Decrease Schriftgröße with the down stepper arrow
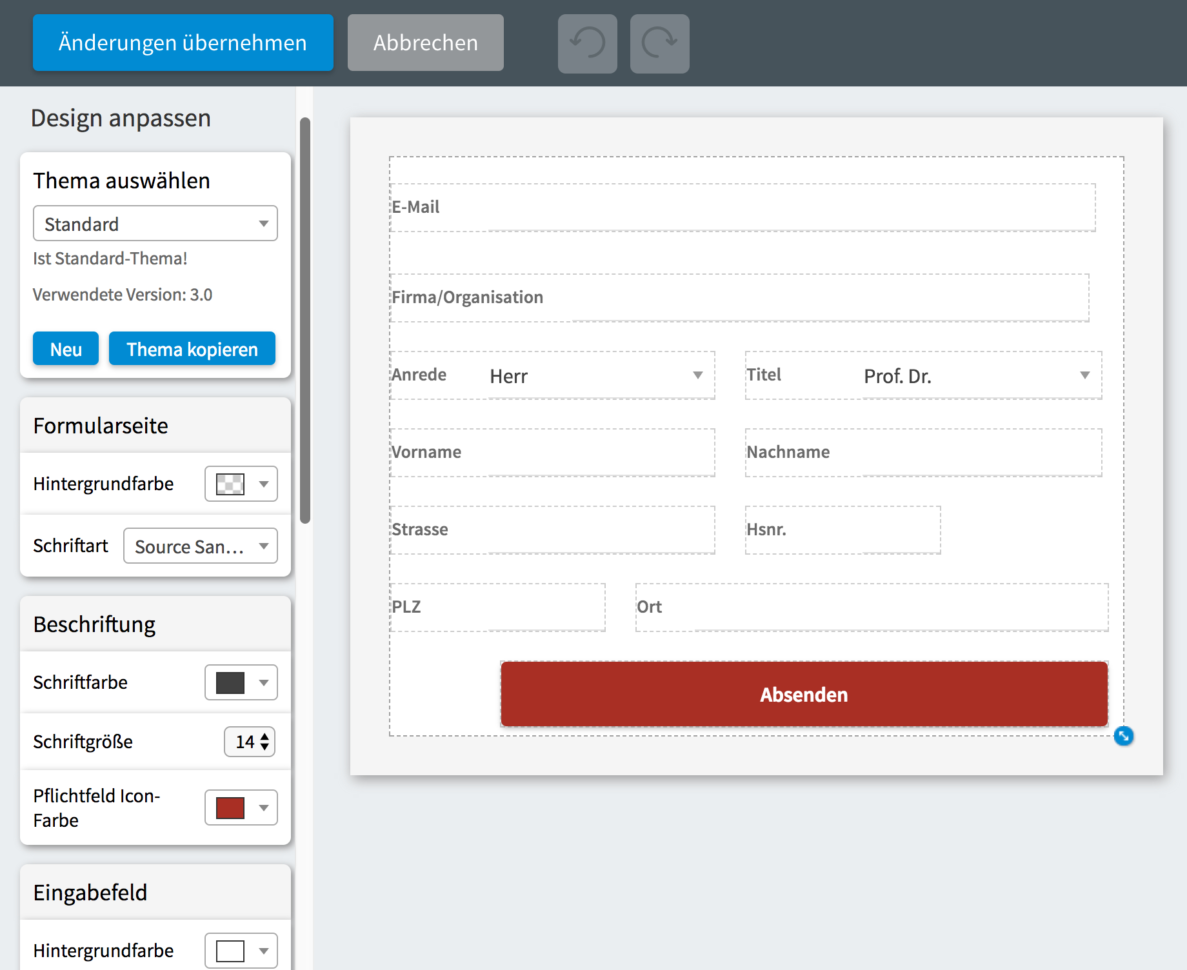Screen dimensions: 1187x970 pos(262,746)
